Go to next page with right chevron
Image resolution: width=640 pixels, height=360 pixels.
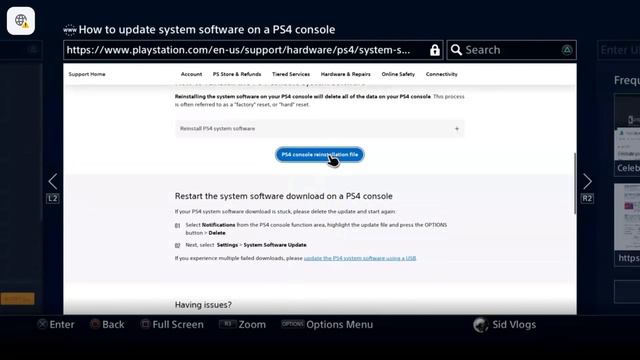pyautogui.click(x=587, y=181)
